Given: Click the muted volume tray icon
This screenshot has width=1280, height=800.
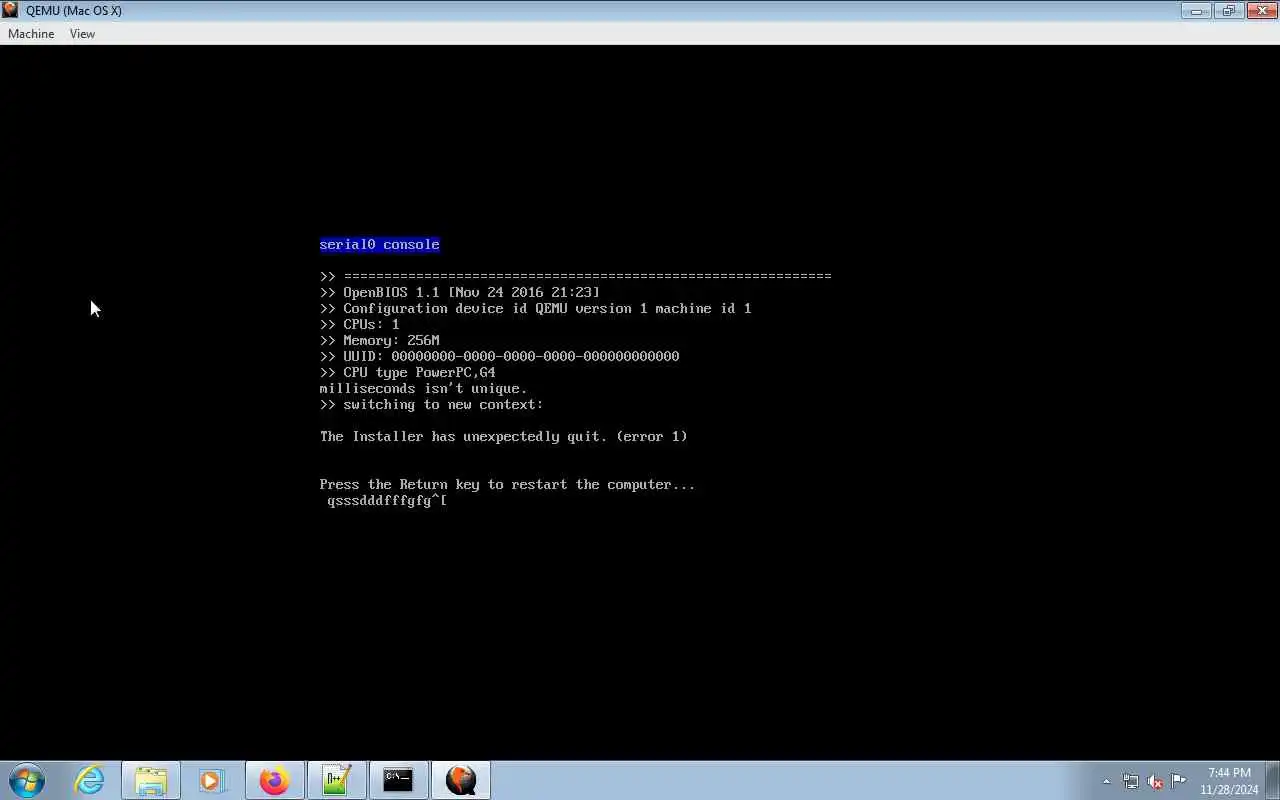Looking at the screenshot, I should 1155,781.
